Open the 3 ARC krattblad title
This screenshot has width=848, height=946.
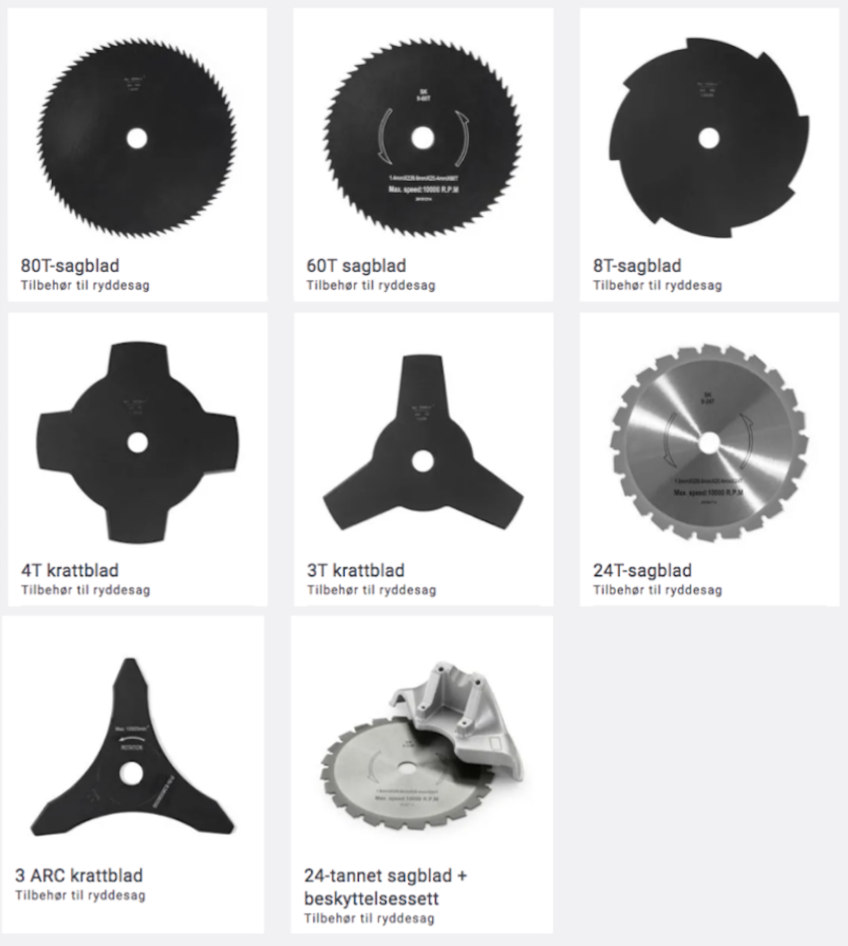79,875
